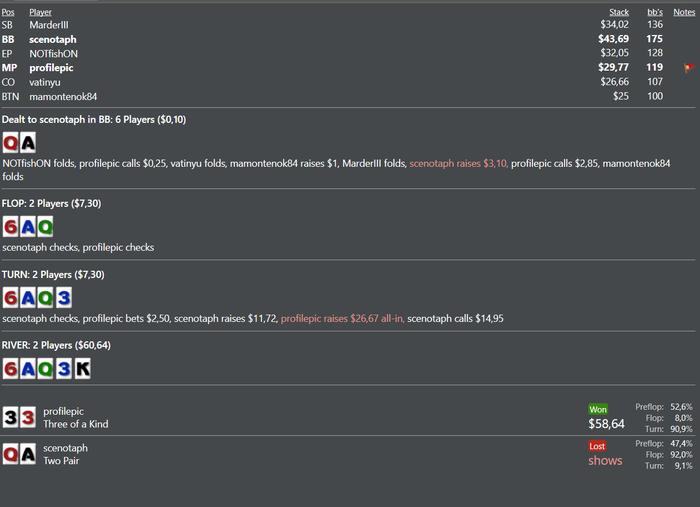Click the red note flag beside profilepic

click(688, 68)
